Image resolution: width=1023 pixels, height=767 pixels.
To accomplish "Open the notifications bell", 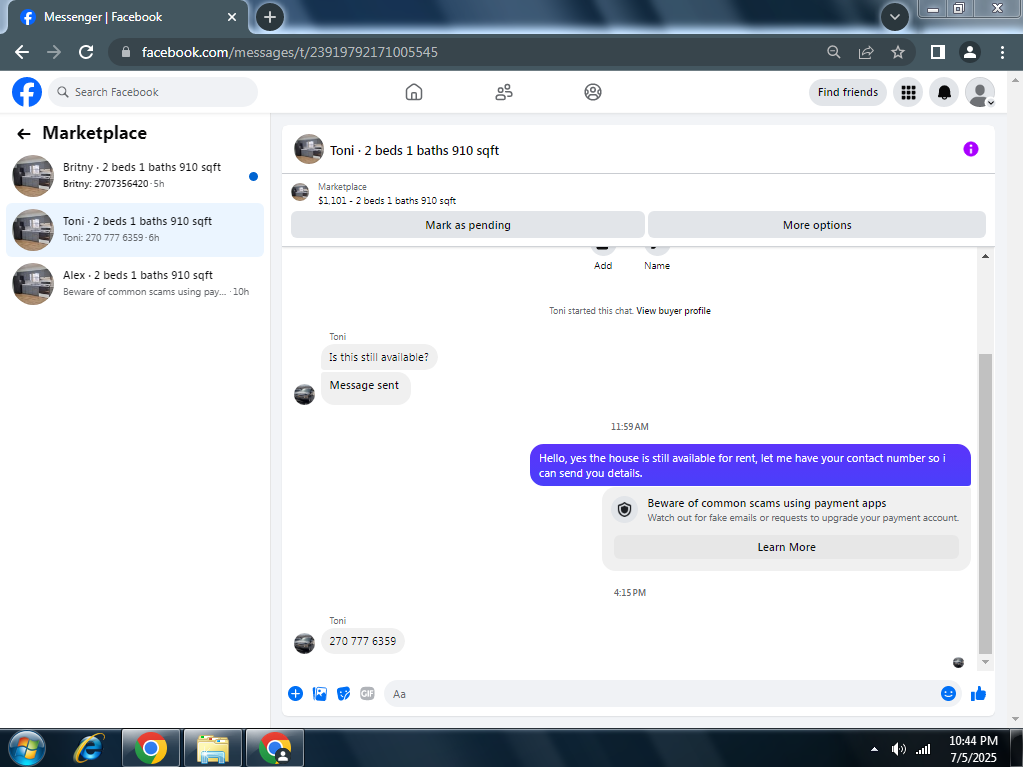I will click(944, 92).
